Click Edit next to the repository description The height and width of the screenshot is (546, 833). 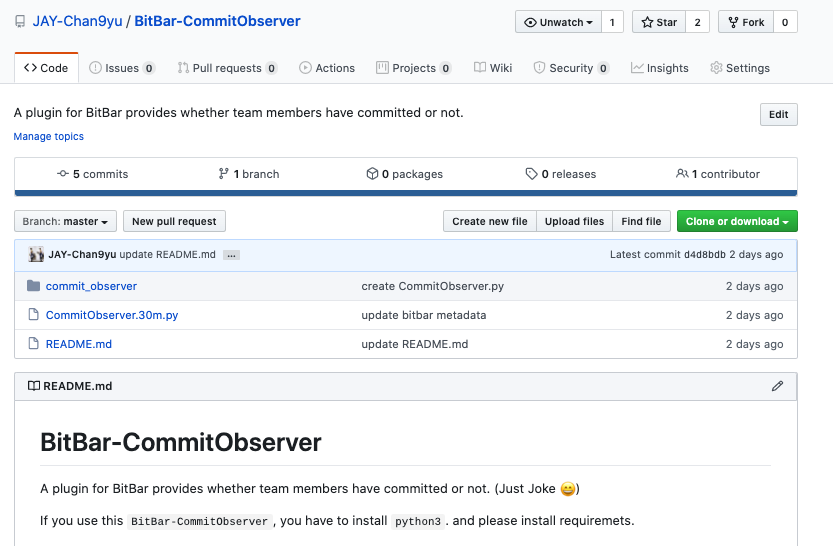point(778,115)
